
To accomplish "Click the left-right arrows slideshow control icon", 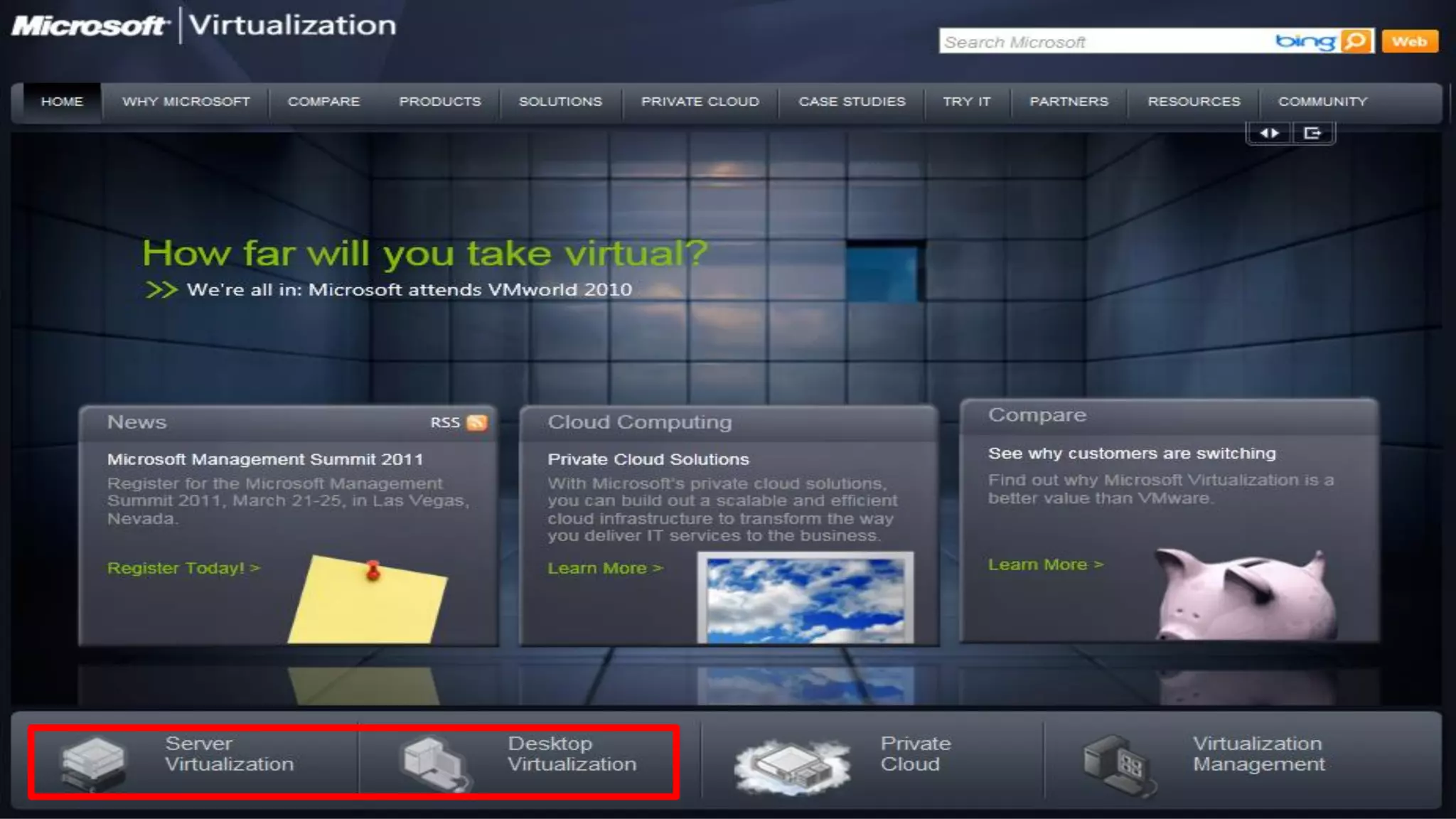I will point(1269,133).
